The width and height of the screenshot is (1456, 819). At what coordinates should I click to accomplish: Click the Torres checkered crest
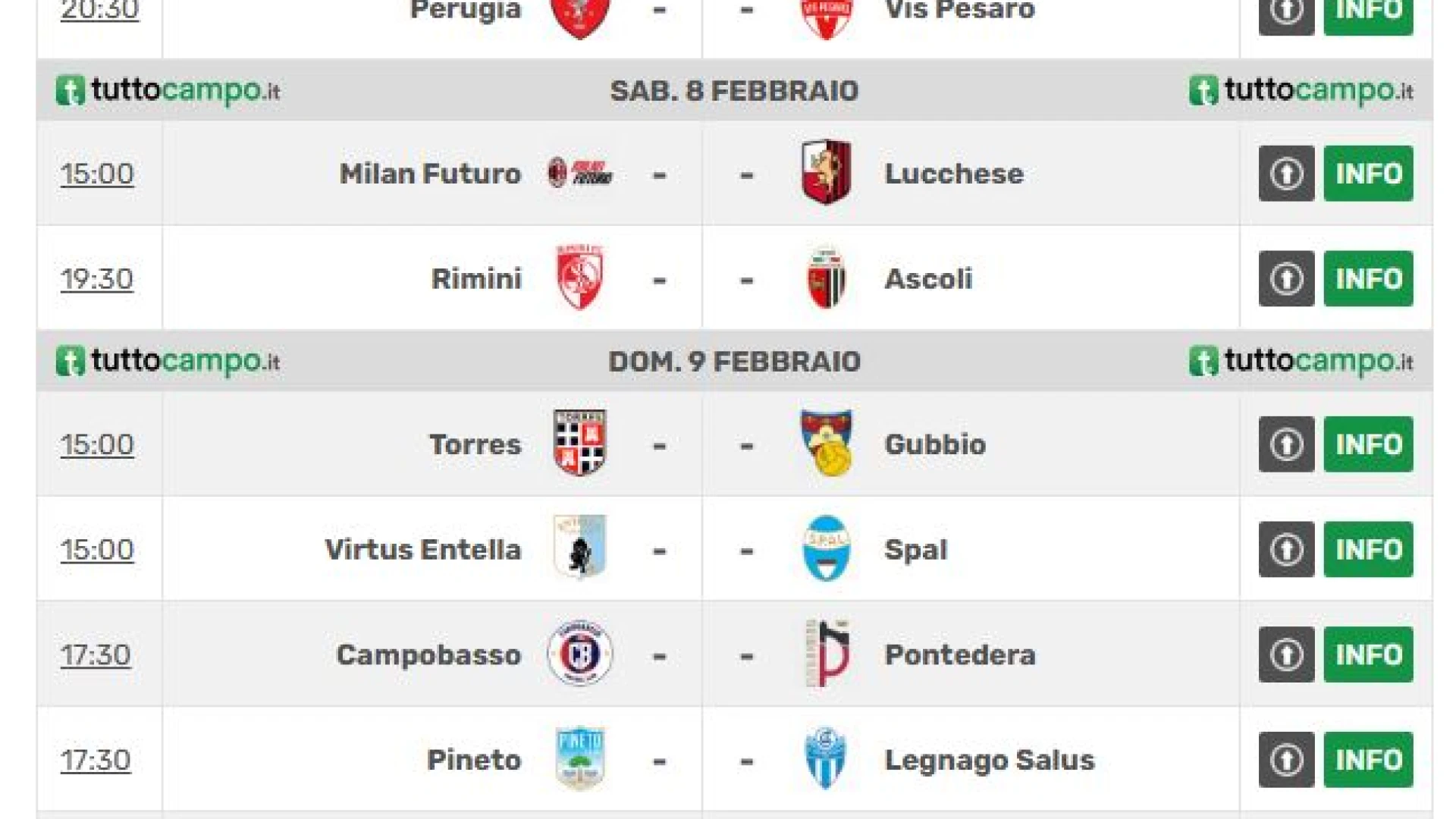579,443
